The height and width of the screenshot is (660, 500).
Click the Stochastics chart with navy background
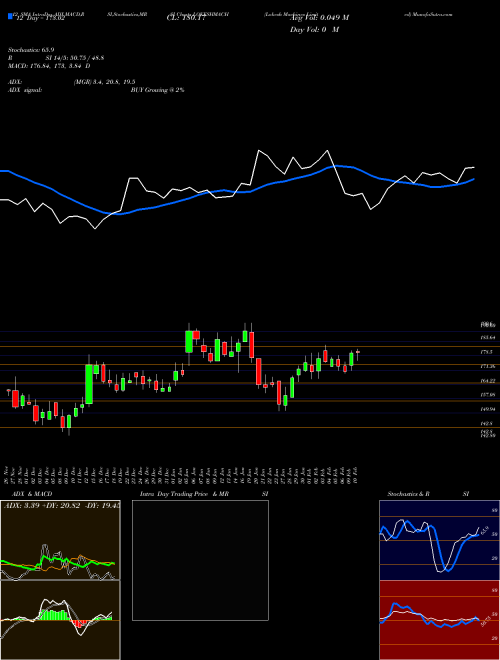439,540
